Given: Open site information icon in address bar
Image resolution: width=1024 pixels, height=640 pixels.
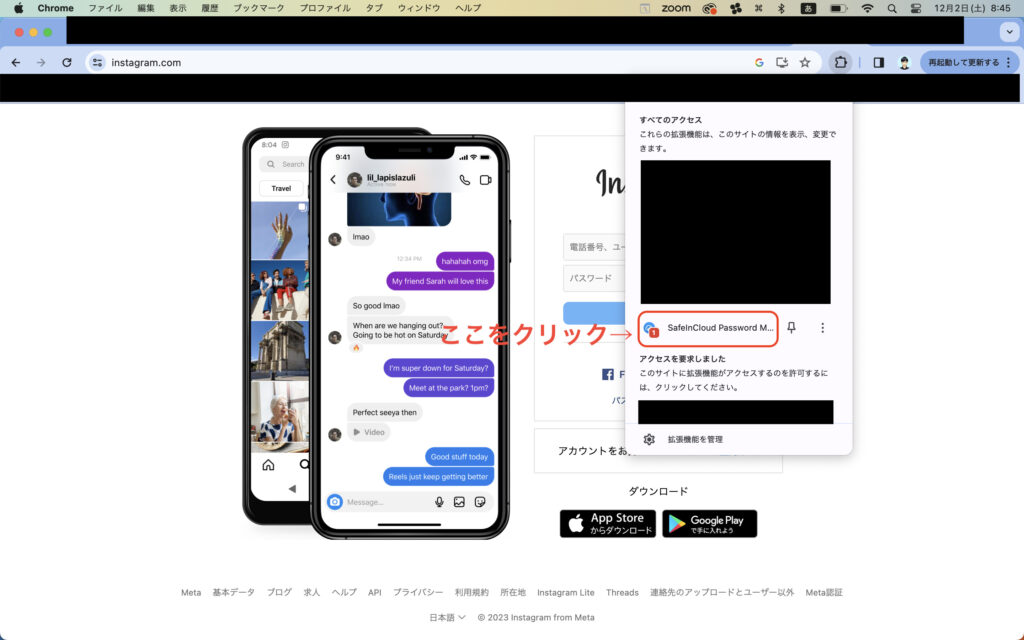Looking at the screenshot, I should (x=97, y=63).
